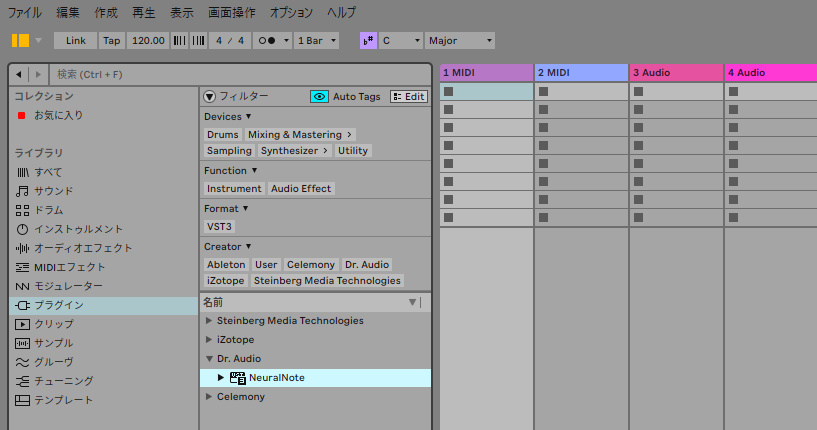Select the Audio Effects (オーディオエフェクト) category
Viewport: 817px width, 430px height.
pos(83,248)
